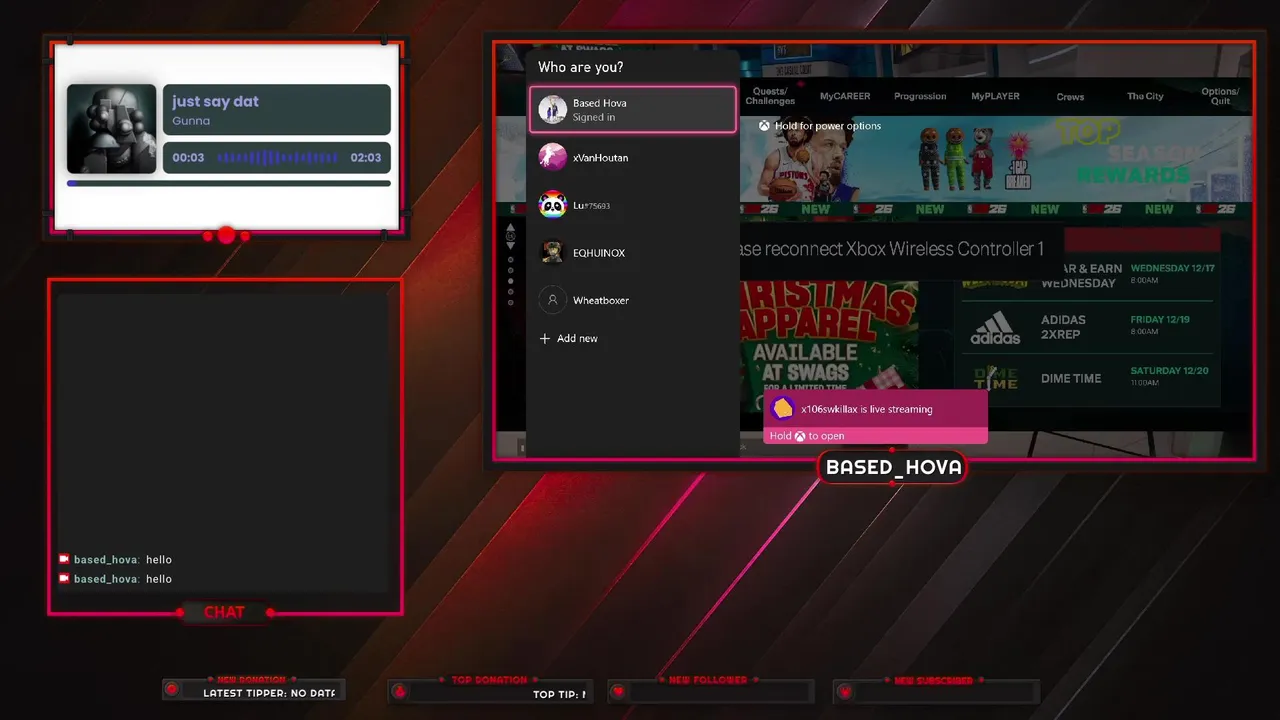Screen dimensions: 1280x720
Task: Click the first based_hova hello chat message
Action: [x=116, y=560]
